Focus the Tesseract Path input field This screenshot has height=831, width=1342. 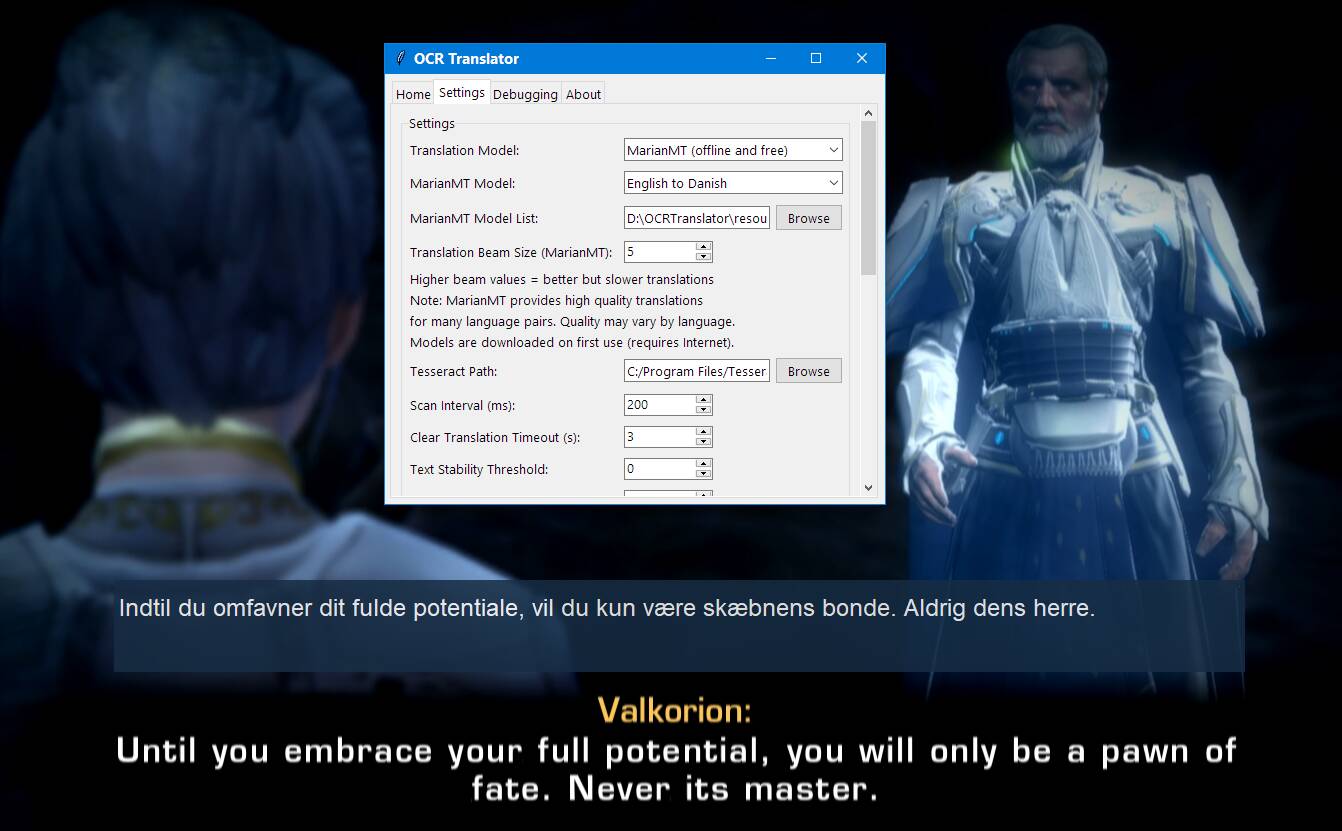pos(697,371)
